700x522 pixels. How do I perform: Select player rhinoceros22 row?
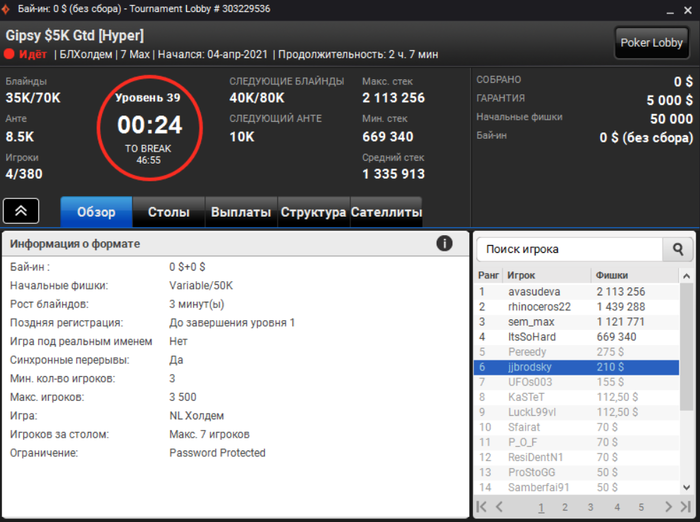click(576, 307)
